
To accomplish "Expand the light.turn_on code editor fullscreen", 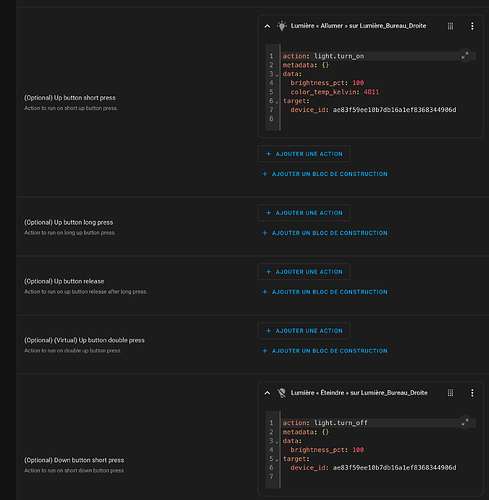I will 465,55.
